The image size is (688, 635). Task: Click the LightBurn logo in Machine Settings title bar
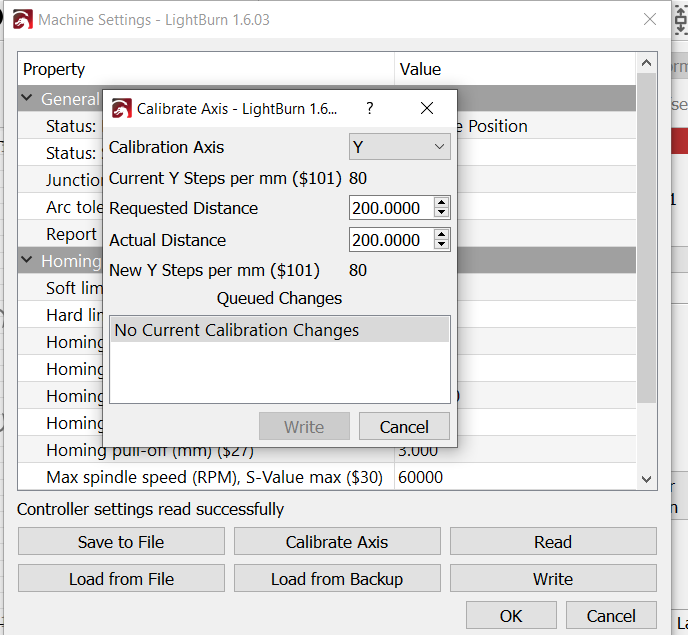tap(23, 20)
